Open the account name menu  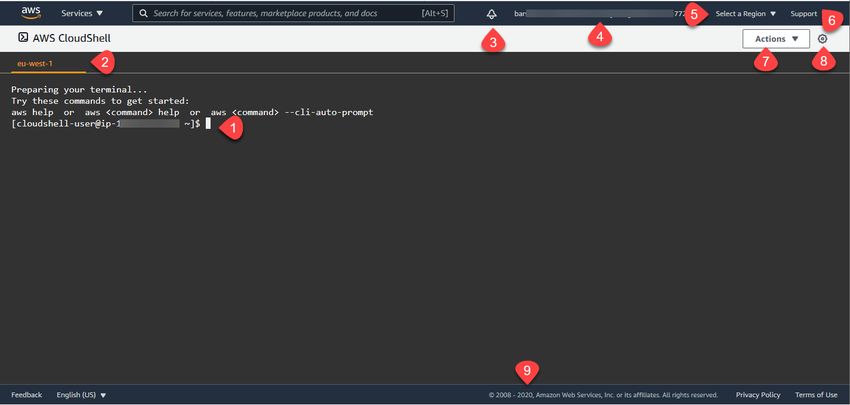[x=600, y=14]
